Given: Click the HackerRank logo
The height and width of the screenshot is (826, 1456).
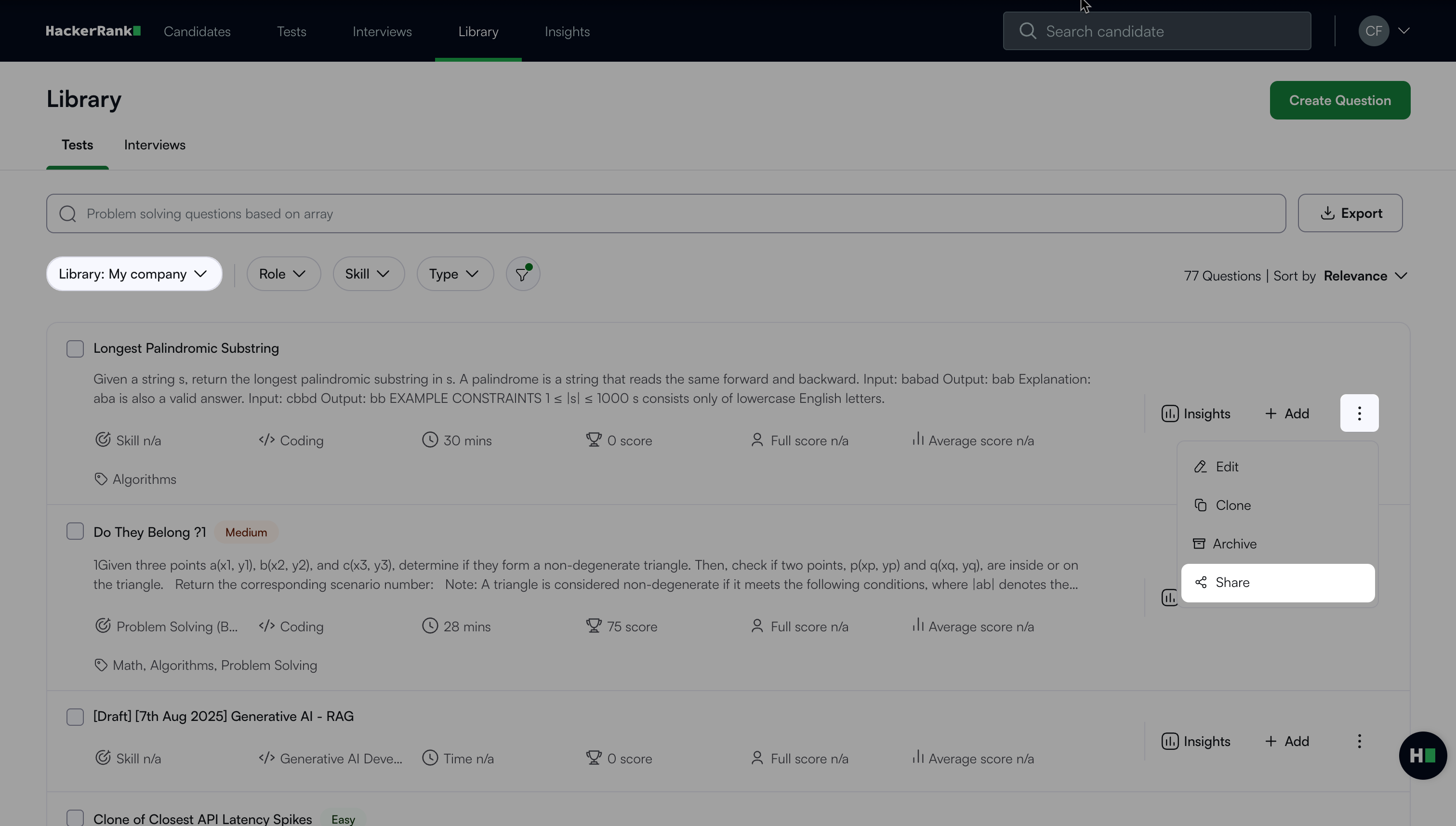Looking at the screenshot, I should click(93, 31).
